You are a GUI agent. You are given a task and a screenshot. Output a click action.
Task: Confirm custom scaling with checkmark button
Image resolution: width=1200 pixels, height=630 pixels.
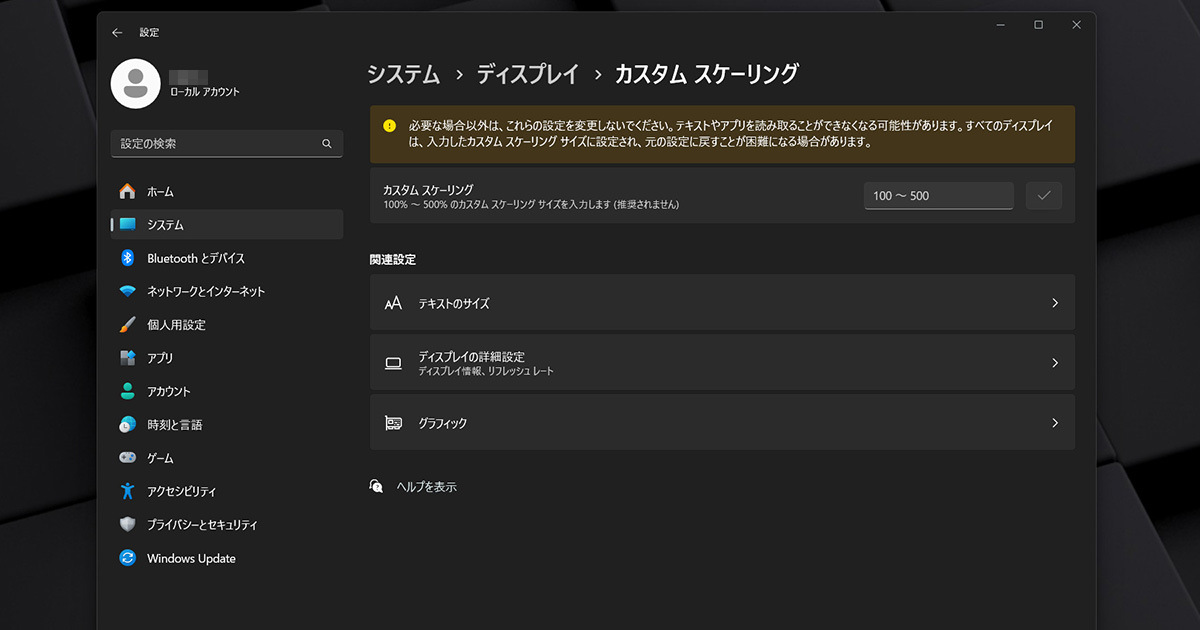click(1044, 195)
